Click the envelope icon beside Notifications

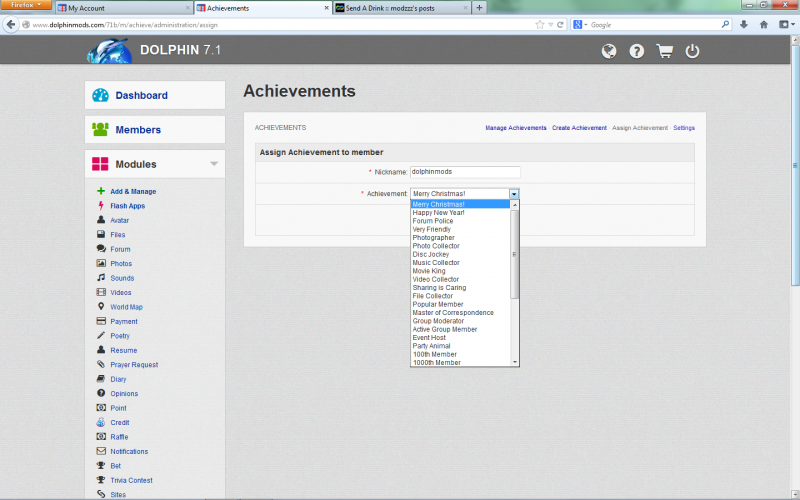[101, 451]
